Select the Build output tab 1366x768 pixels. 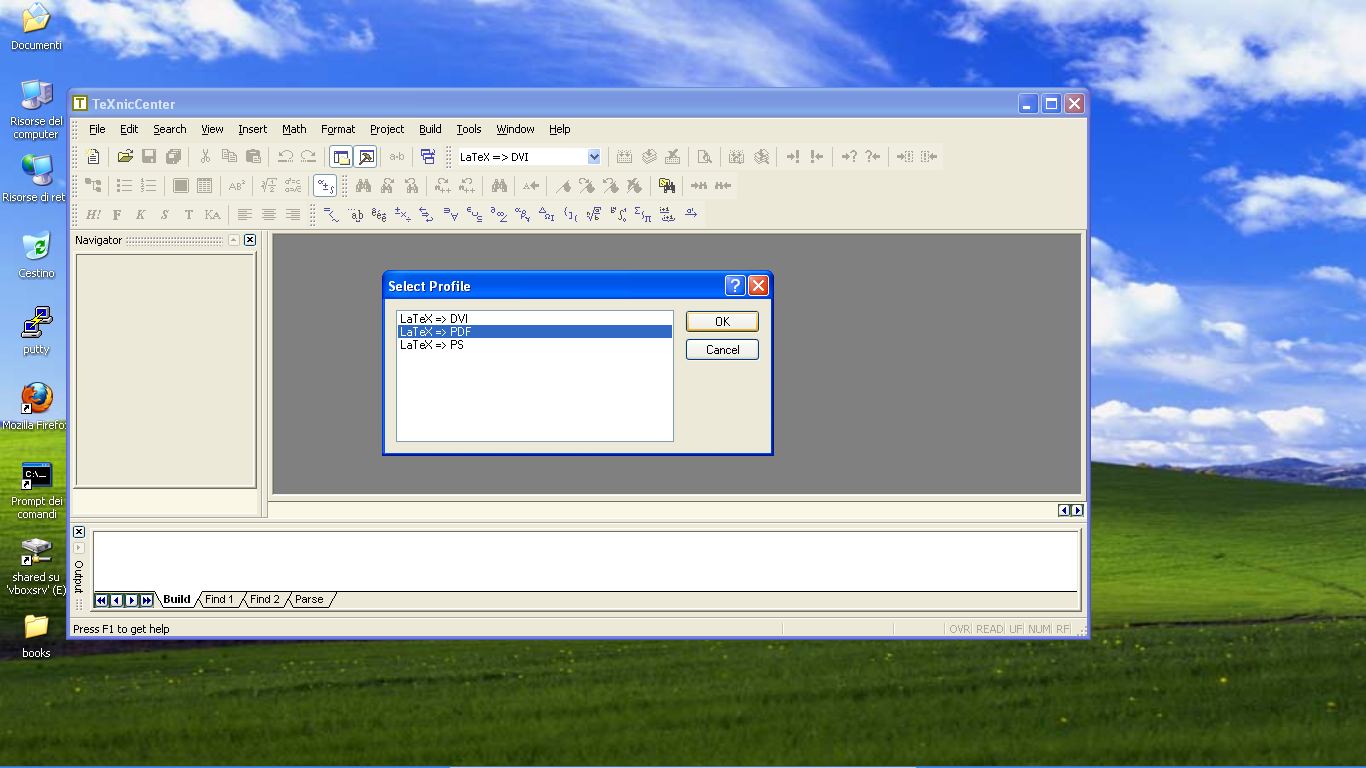pos(177,600)
